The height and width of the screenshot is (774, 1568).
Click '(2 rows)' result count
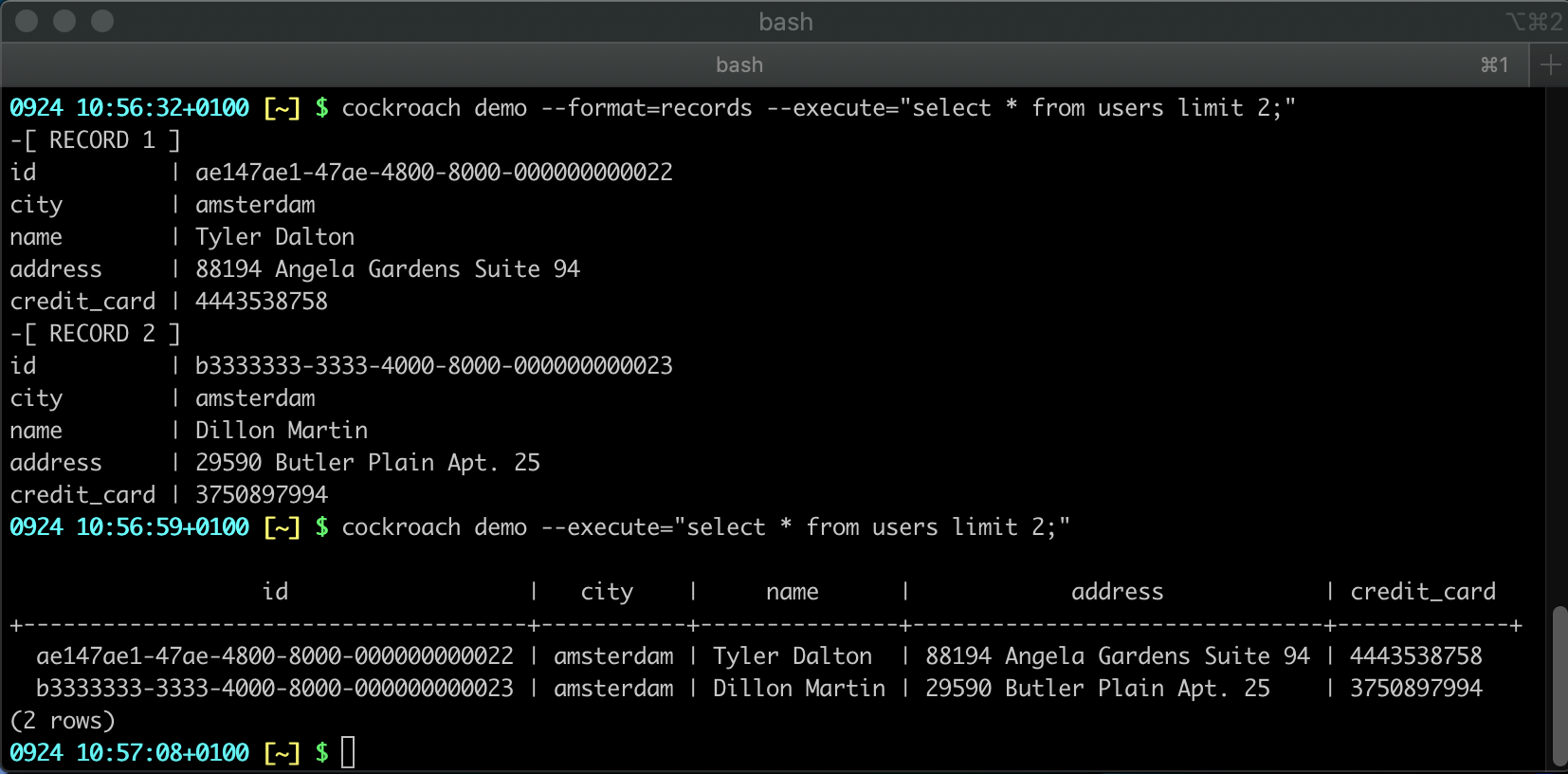[63, 721]
